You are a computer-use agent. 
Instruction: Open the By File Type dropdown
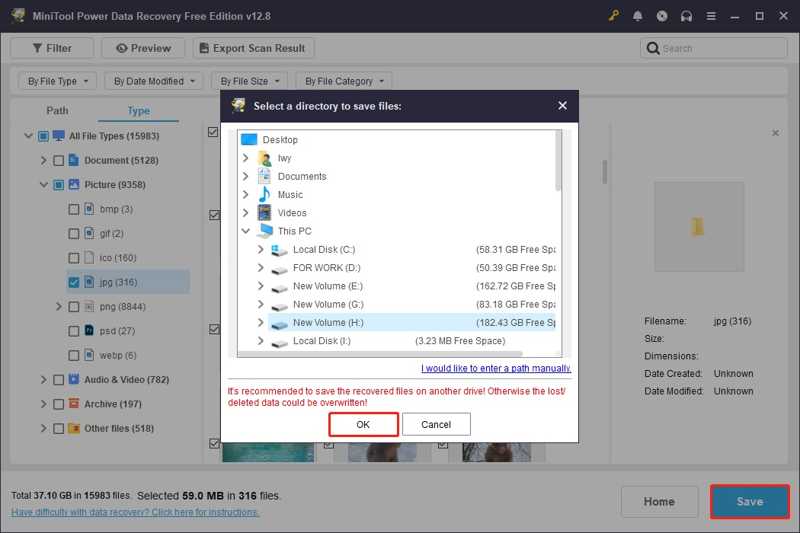58,81
